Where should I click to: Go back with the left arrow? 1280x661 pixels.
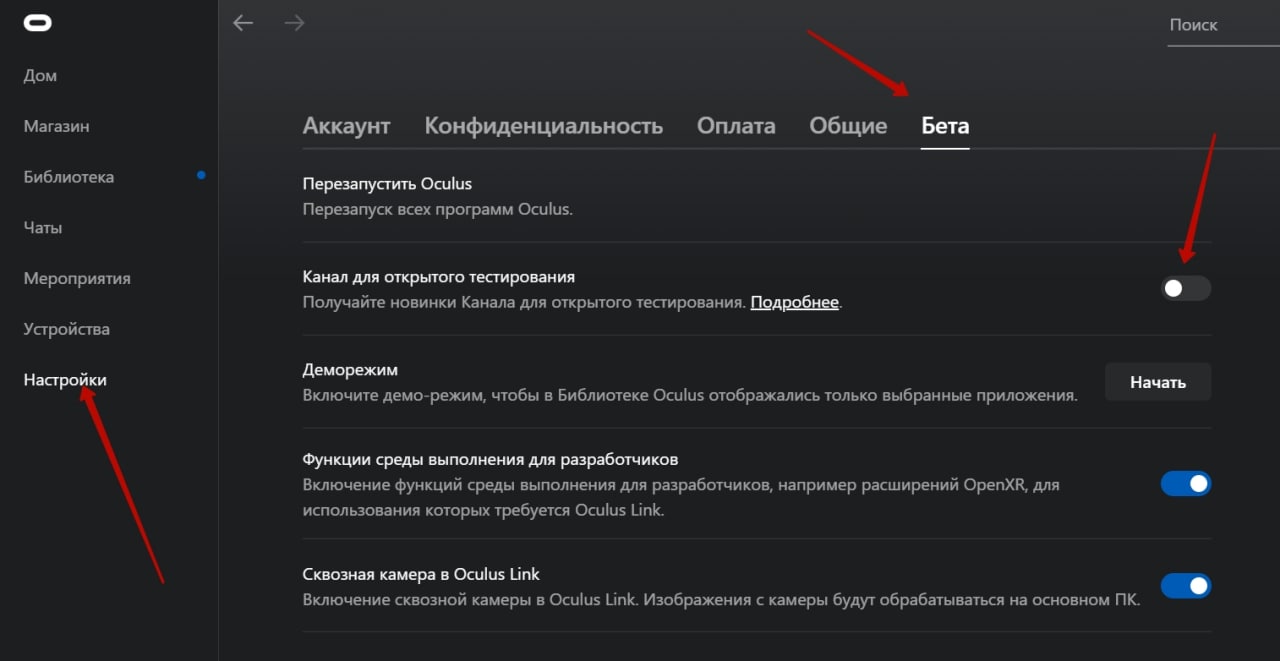[243, 23]
